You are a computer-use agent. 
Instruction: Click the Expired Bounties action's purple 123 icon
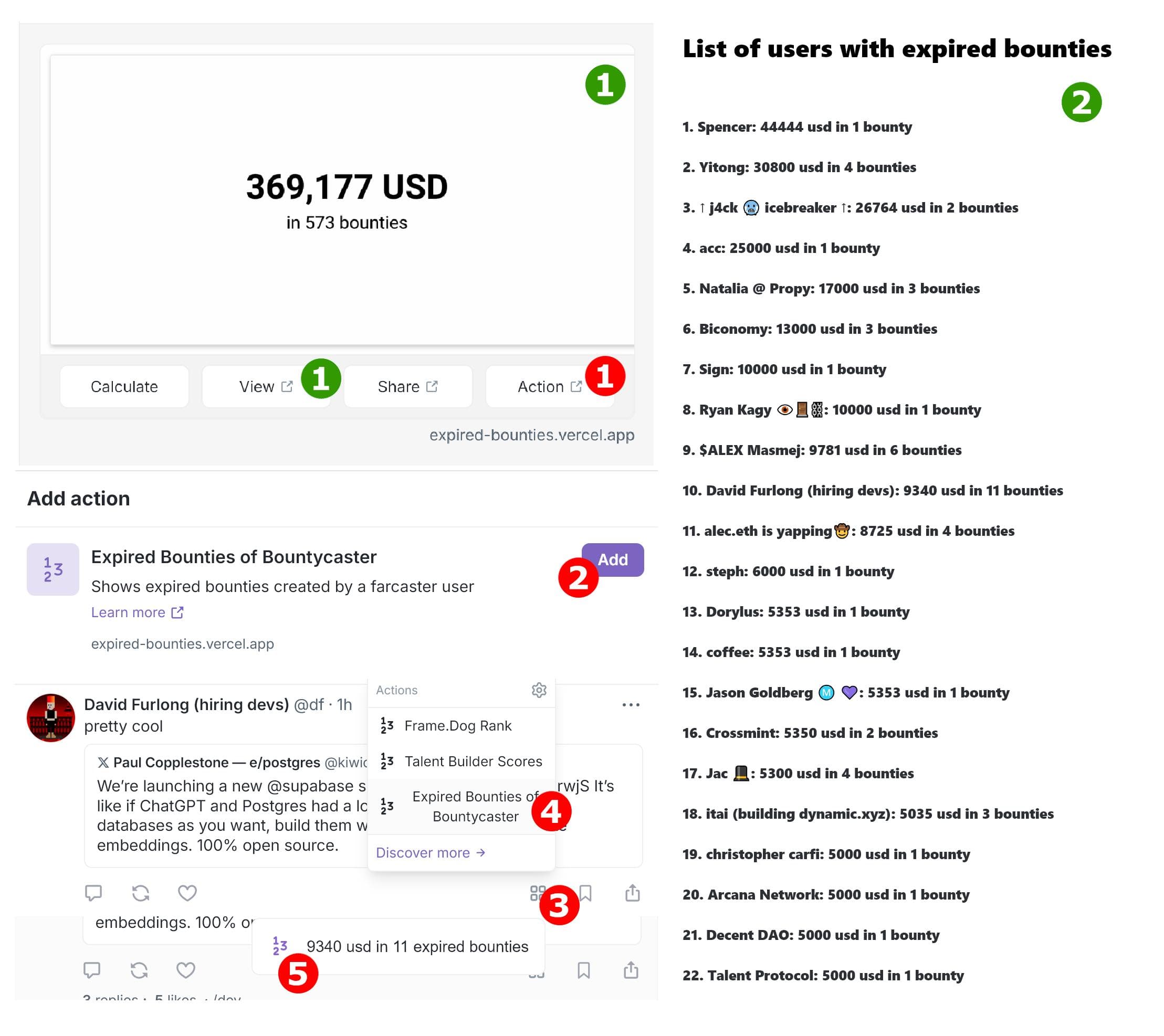click(x=53, y=569)
